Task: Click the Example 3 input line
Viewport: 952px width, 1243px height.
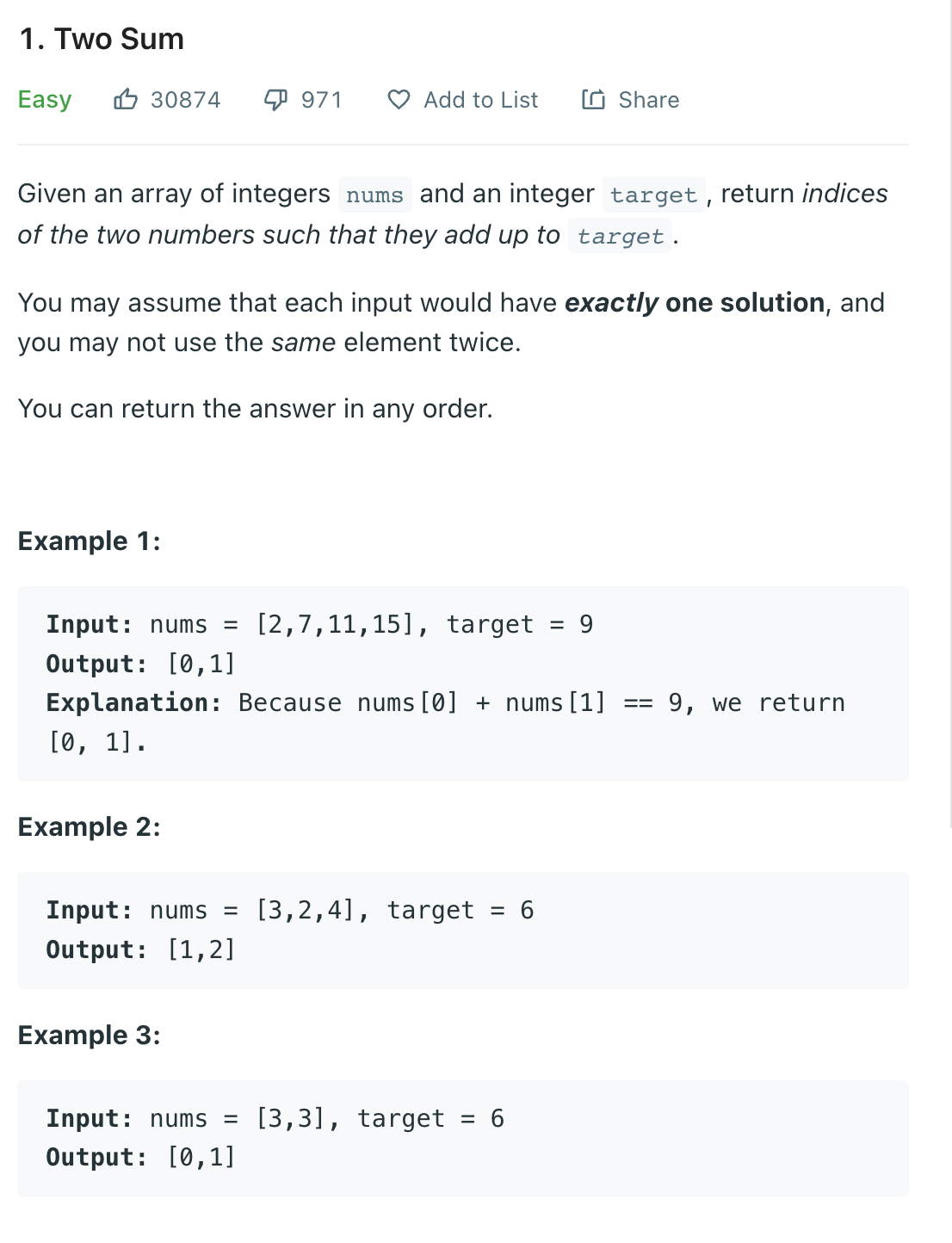Action: [x=275, y=1118]
